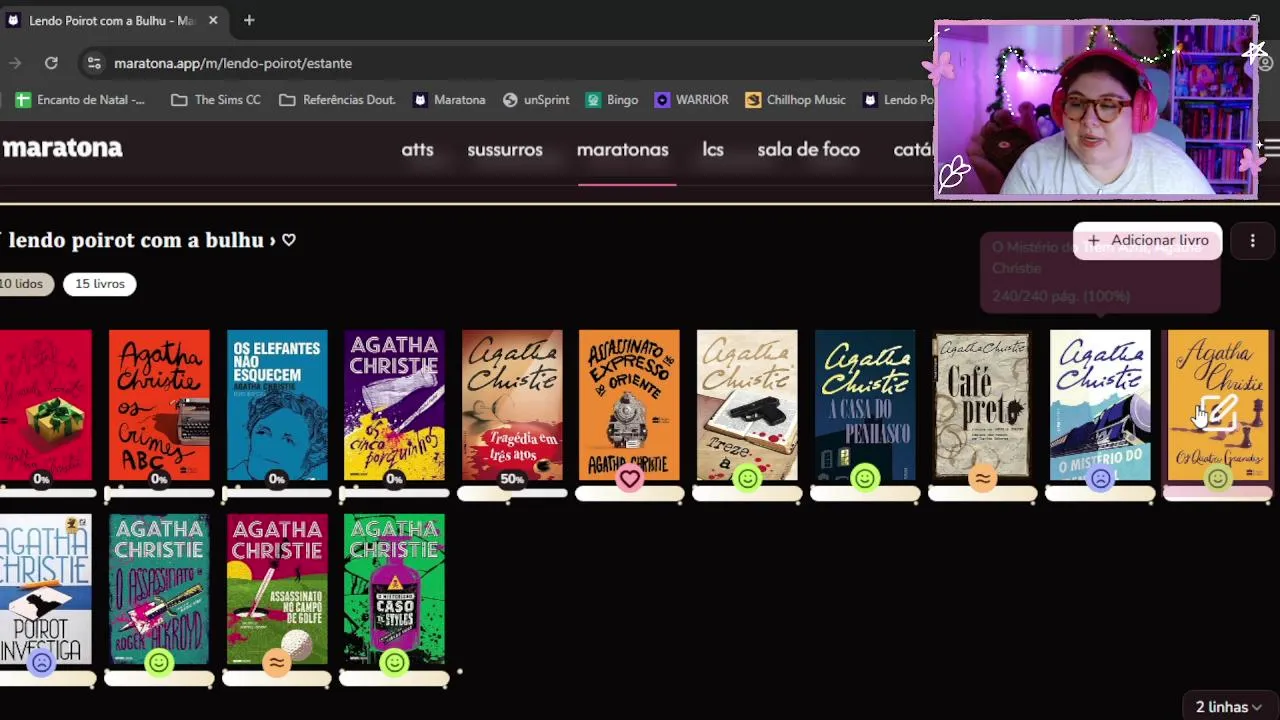This screenshot has height=720, width=1280.
Task: Expand the 2 linhas dropdown
Action: coord(1228,707)
